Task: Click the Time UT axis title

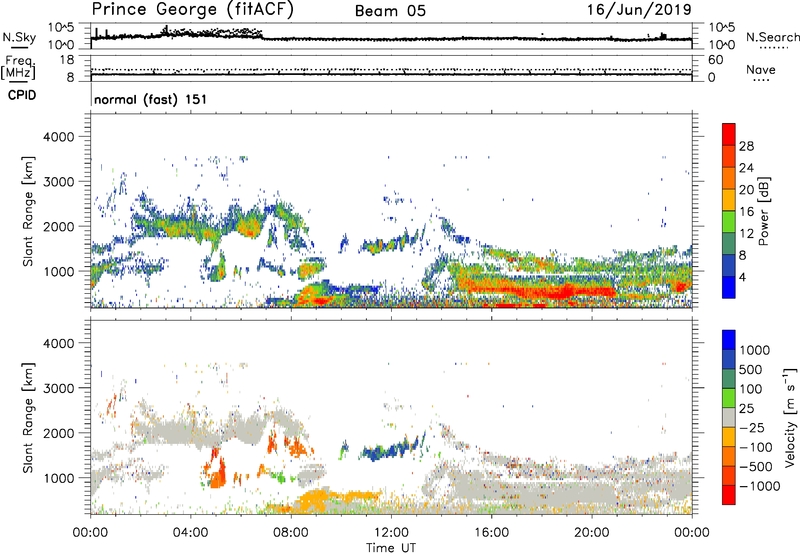Action: [391, 548]
